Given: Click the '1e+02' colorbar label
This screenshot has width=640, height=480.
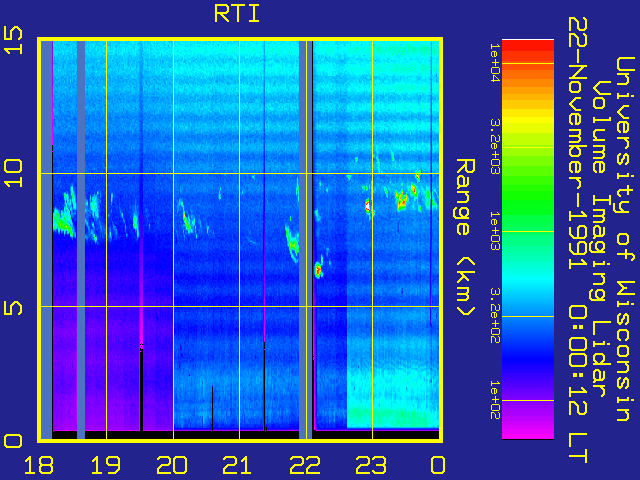Looking at the screenshot, I should (495, 400).
